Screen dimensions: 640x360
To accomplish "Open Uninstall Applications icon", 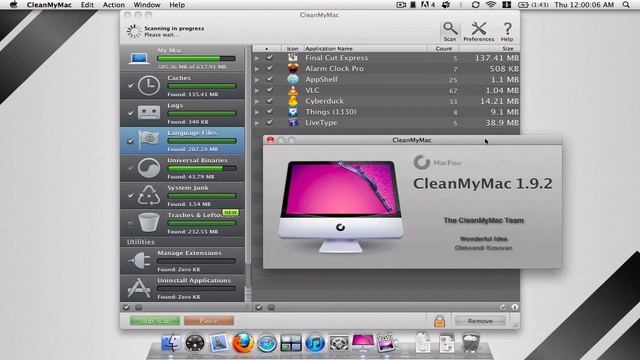I will [x=139, y=288].
